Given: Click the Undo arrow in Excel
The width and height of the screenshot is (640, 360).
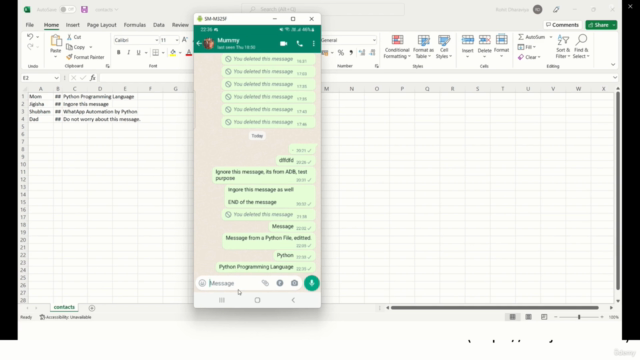Looking at the screenshot, I should click(30, 37).
